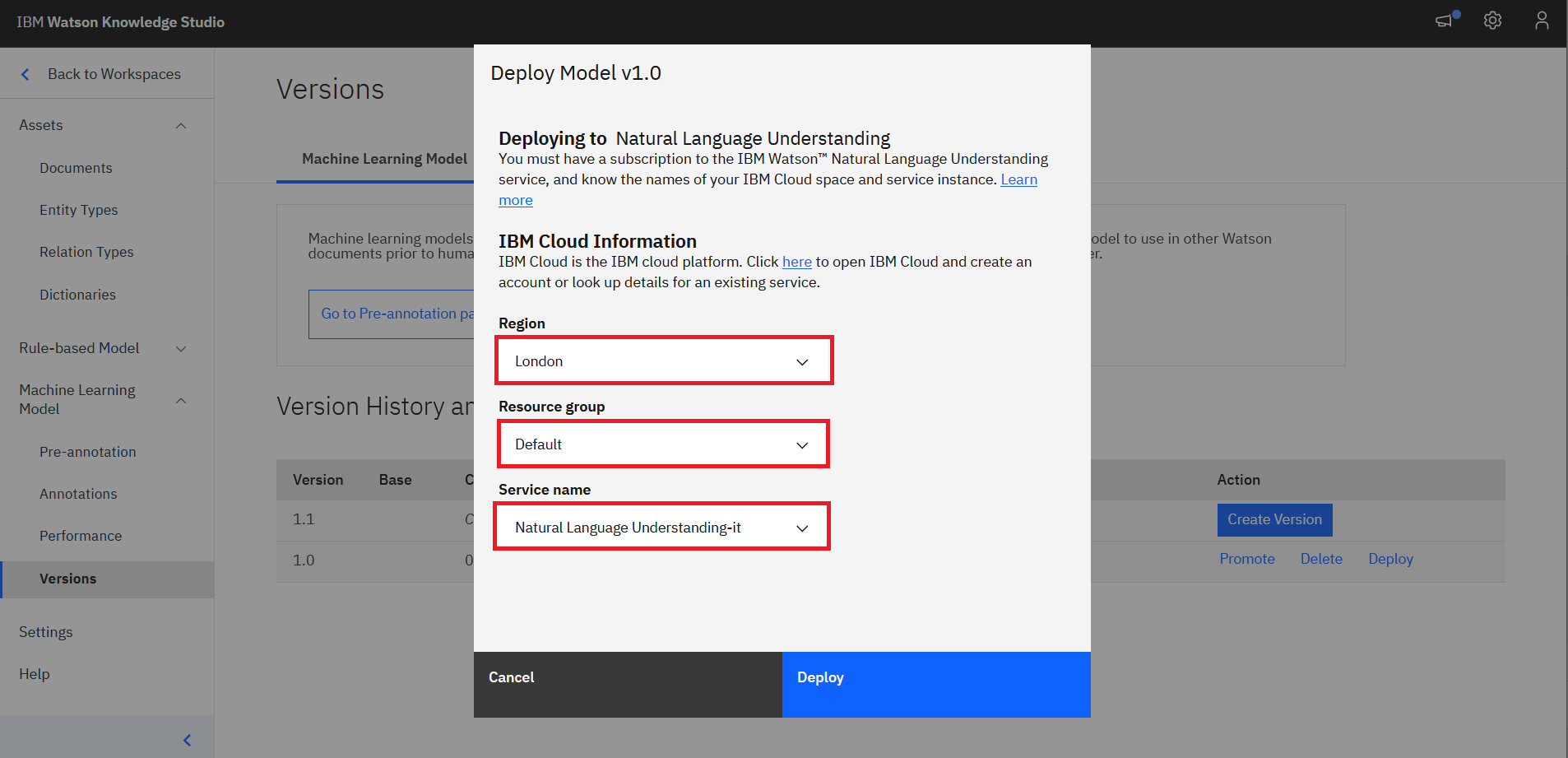Image resolution: width=1568 pixels, height=758 pixels.
Task: Click the Create Version button
Action: click(1274, 520)
